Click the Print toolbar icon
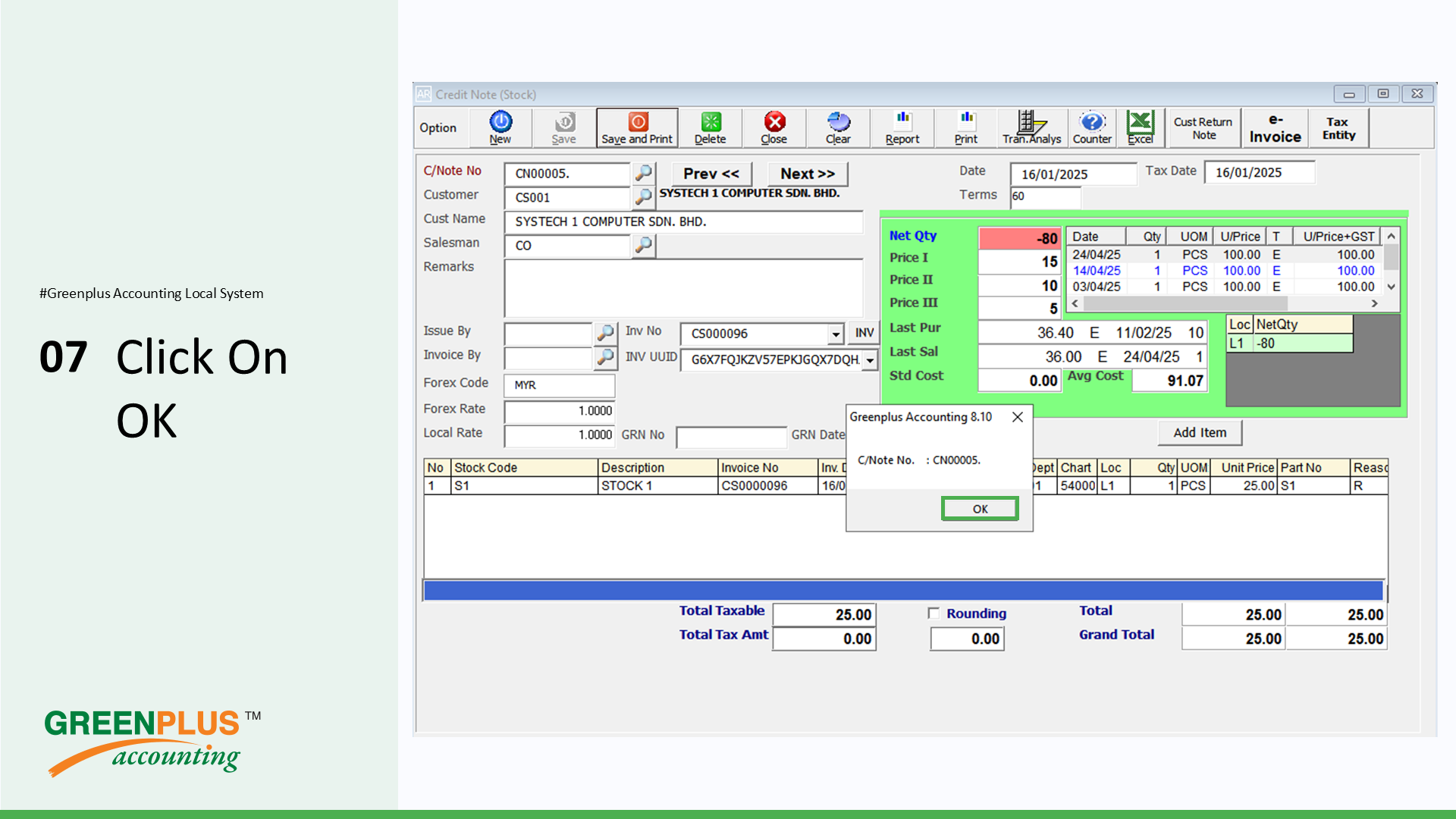 coord(966,127)
